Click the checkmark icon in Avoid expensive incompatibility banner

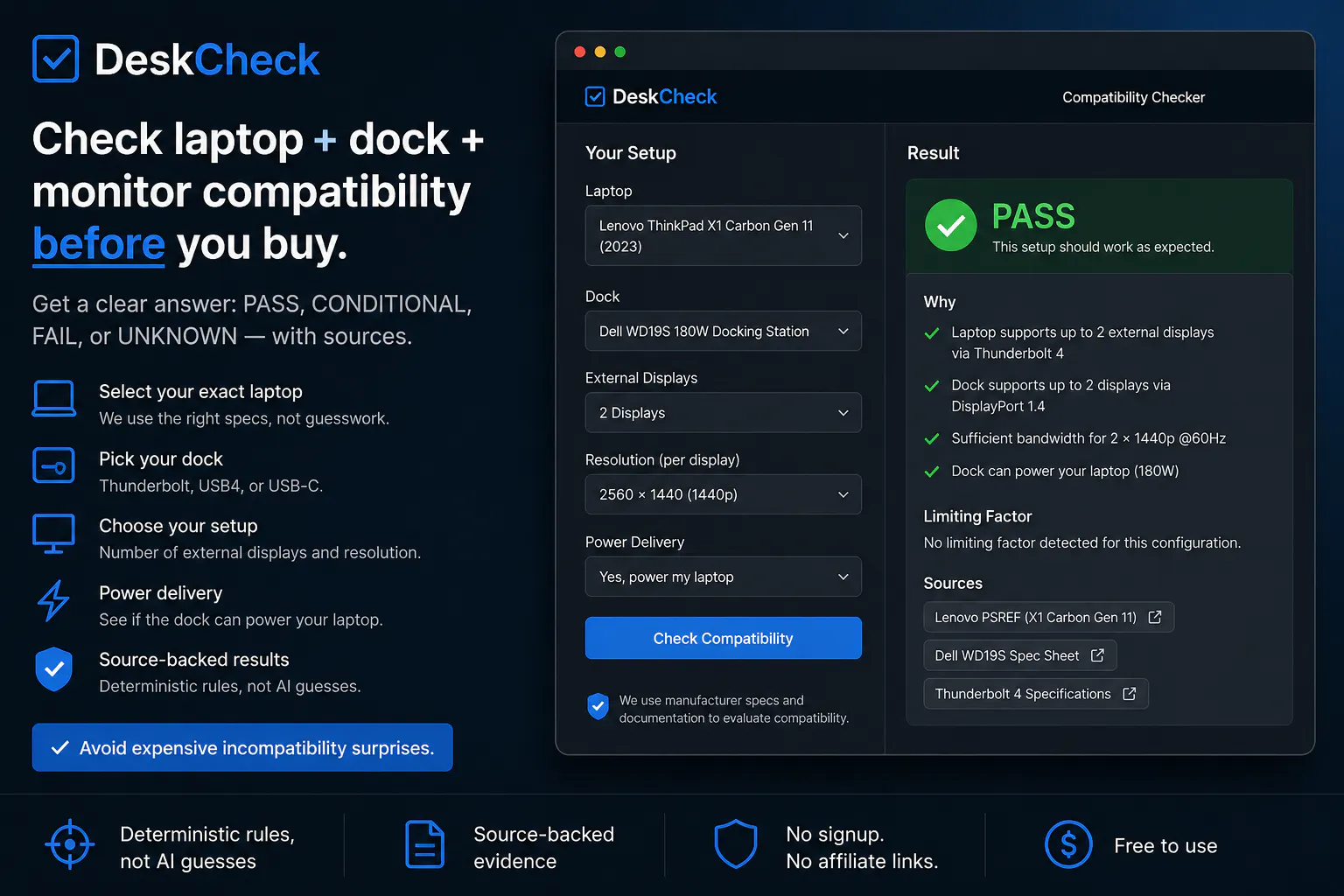pyautogui.click(x=60, y=747)
